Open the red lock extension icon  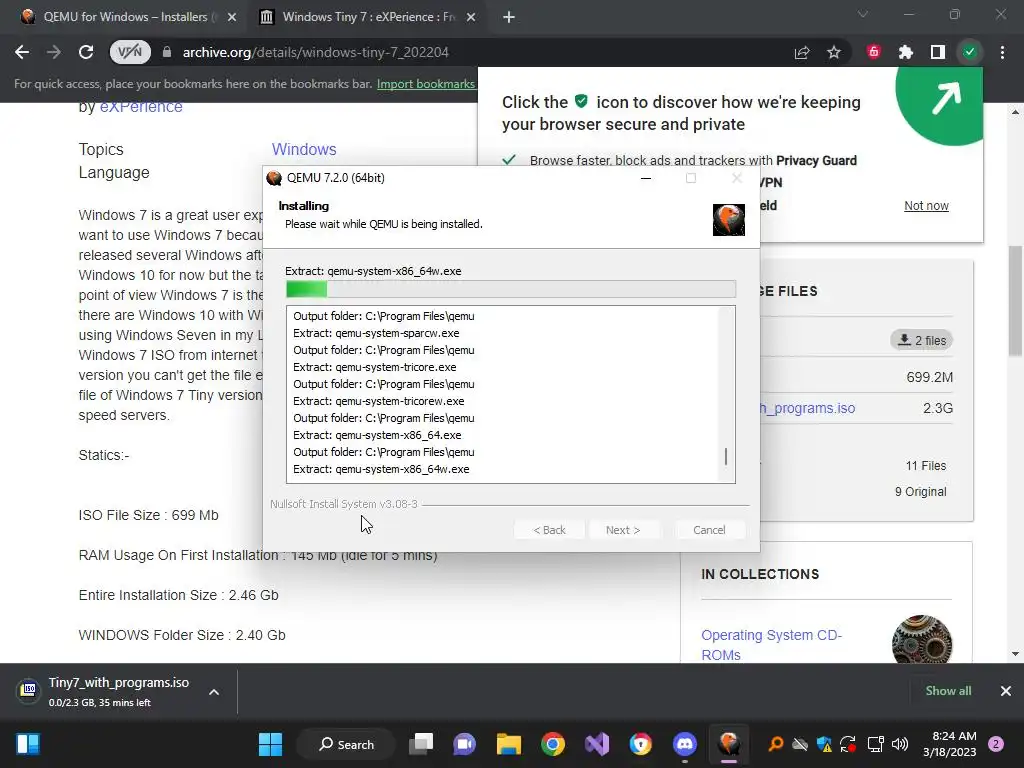pyautogui.click(x=874, y=52)
